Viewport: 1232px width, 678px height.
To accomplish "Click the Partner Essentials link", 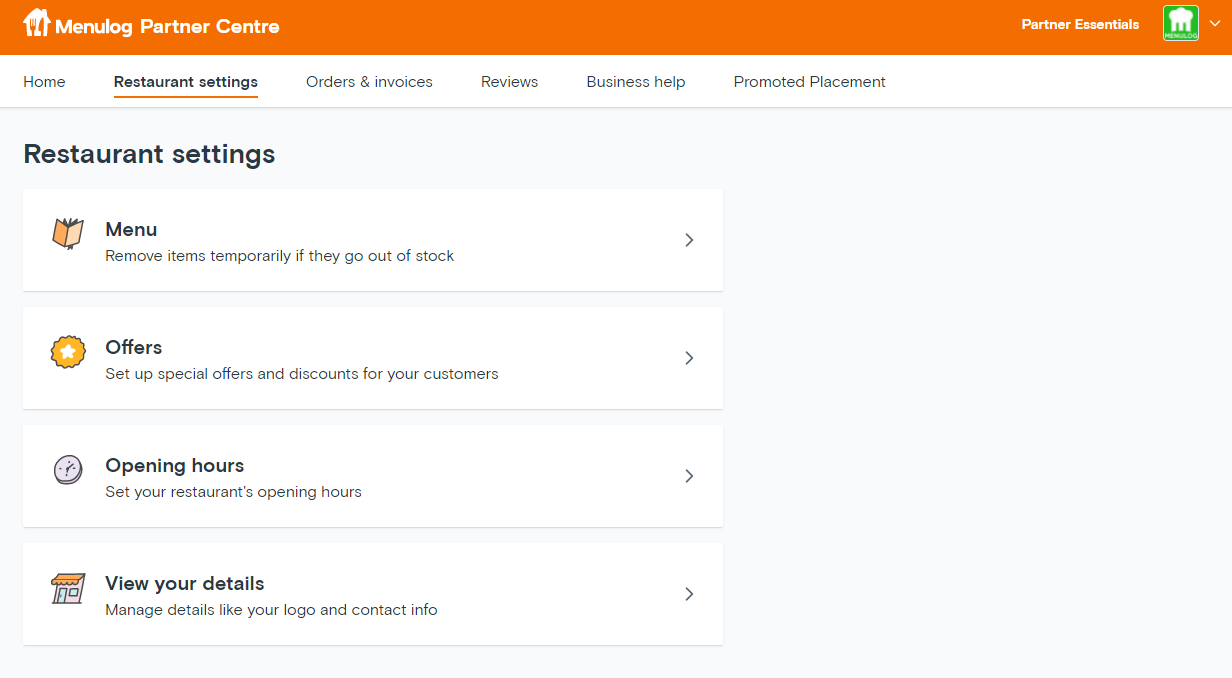I will coord(1080,24).
